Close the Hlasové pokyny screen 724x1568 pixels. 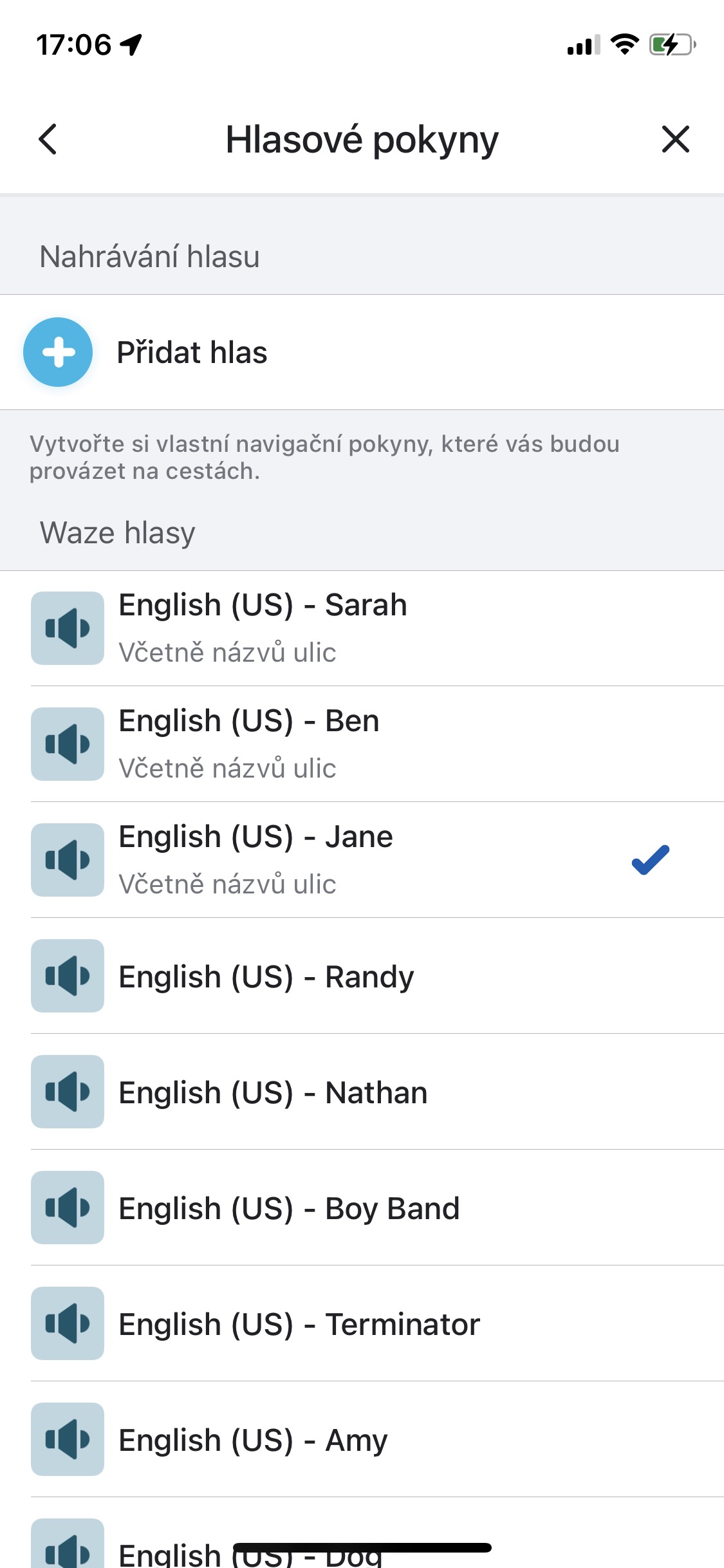(675, 139)
